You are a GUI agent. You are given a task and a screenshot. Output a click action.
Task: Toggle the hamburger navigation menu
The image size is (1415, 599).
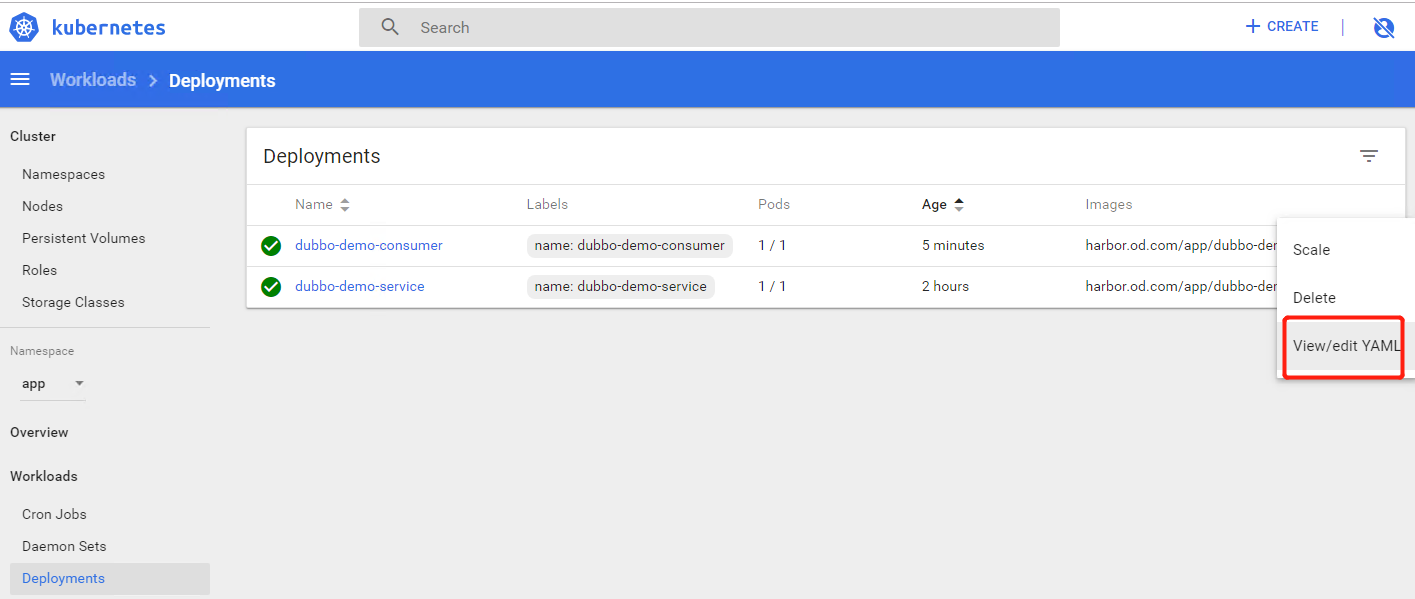20,80
